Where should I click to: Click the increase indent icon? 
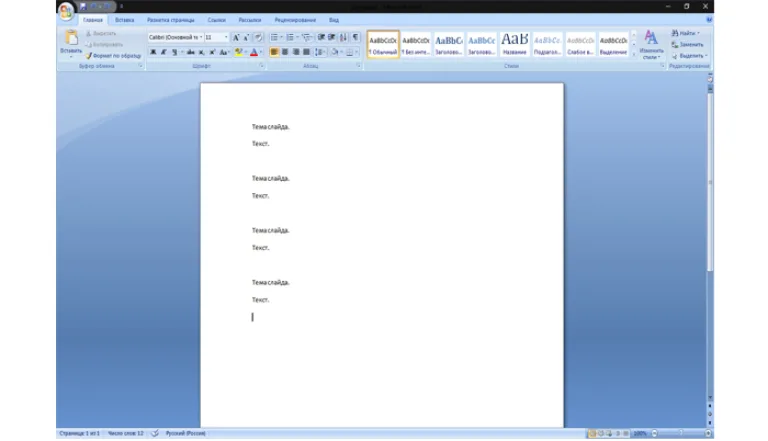(332, 38)
